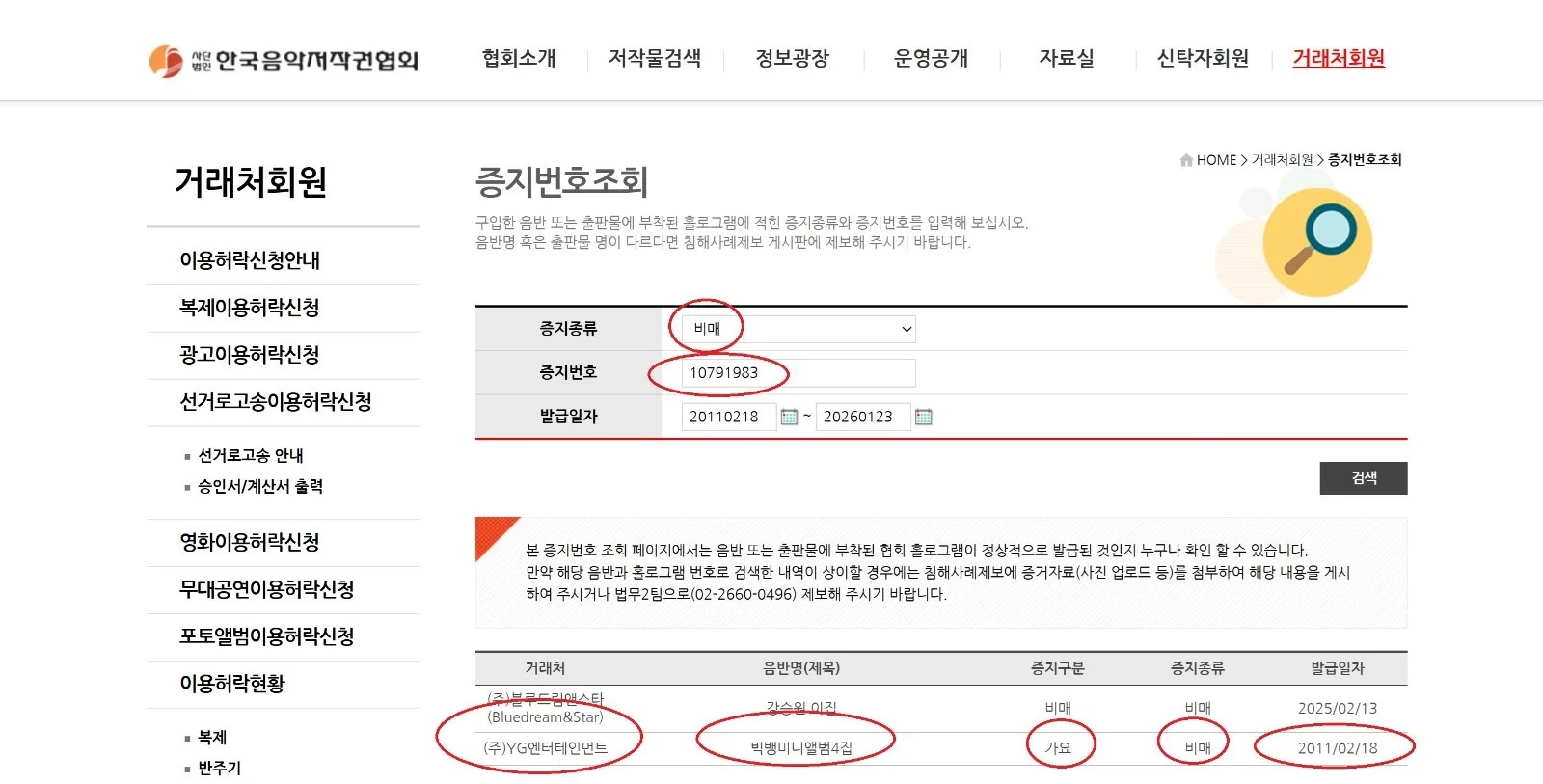This screenshot has height=784, width=1543.
Task: Open the 저작물검색 menu
Action: 655,58
